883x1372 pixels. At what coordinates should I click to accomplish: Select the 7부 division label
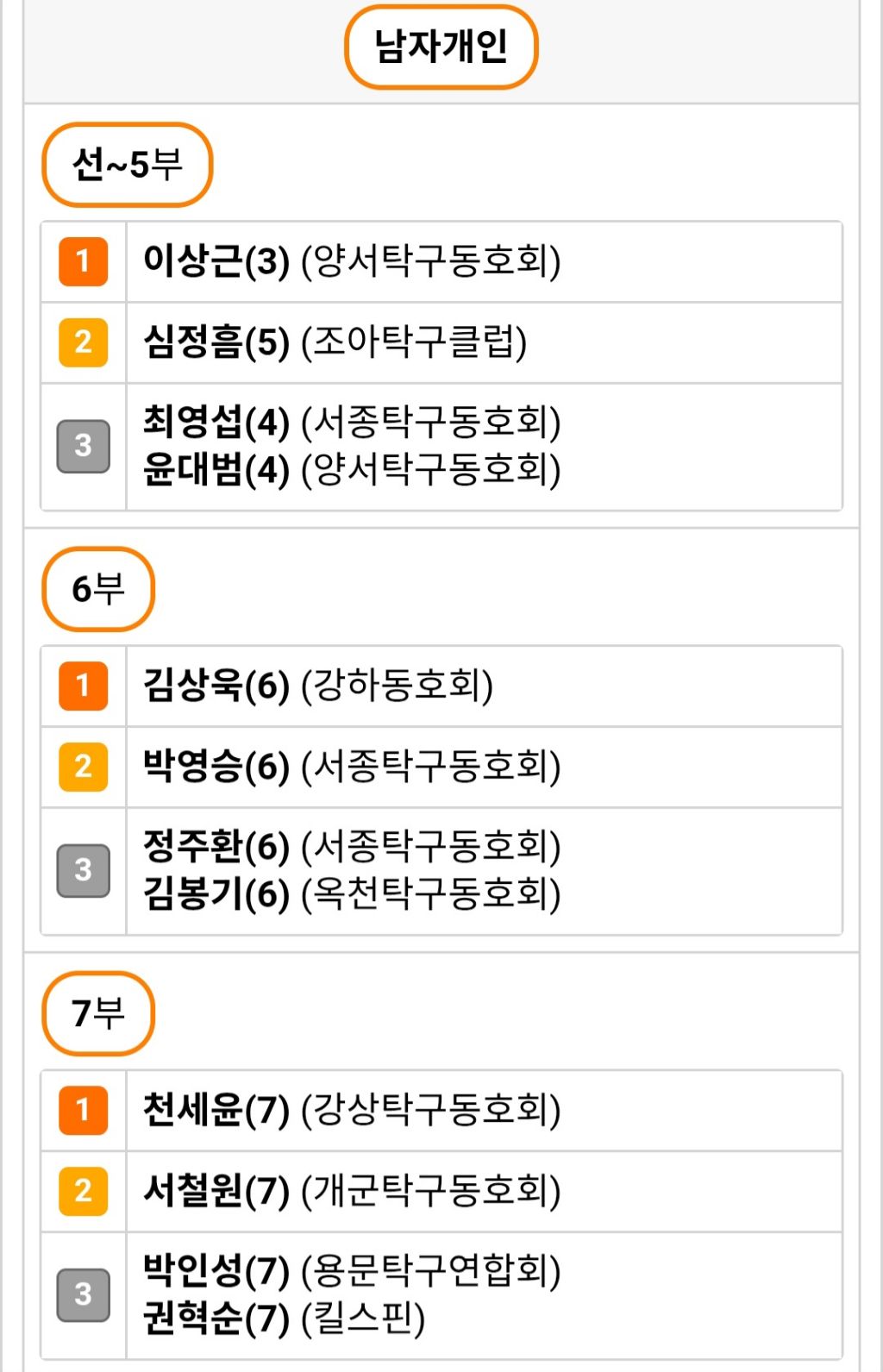point(97,1013)
